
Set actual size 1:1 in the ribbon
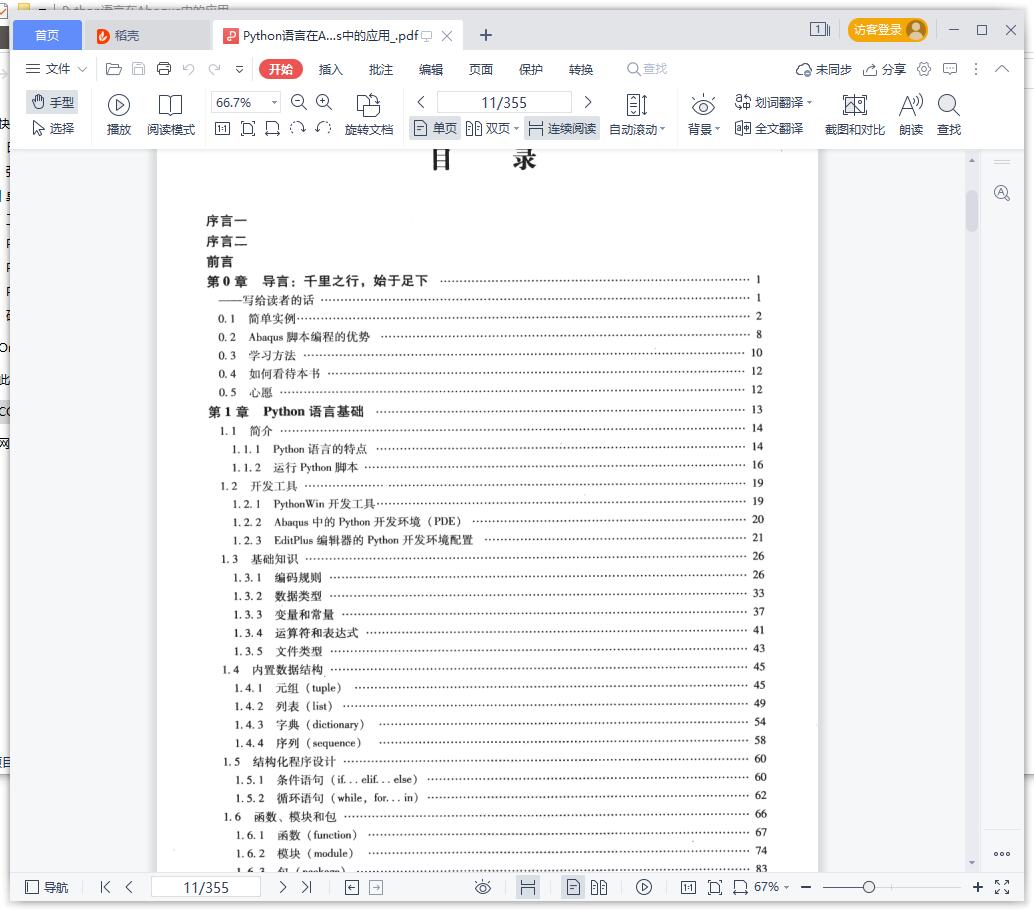pyautogui.click(x=222, y=129)
